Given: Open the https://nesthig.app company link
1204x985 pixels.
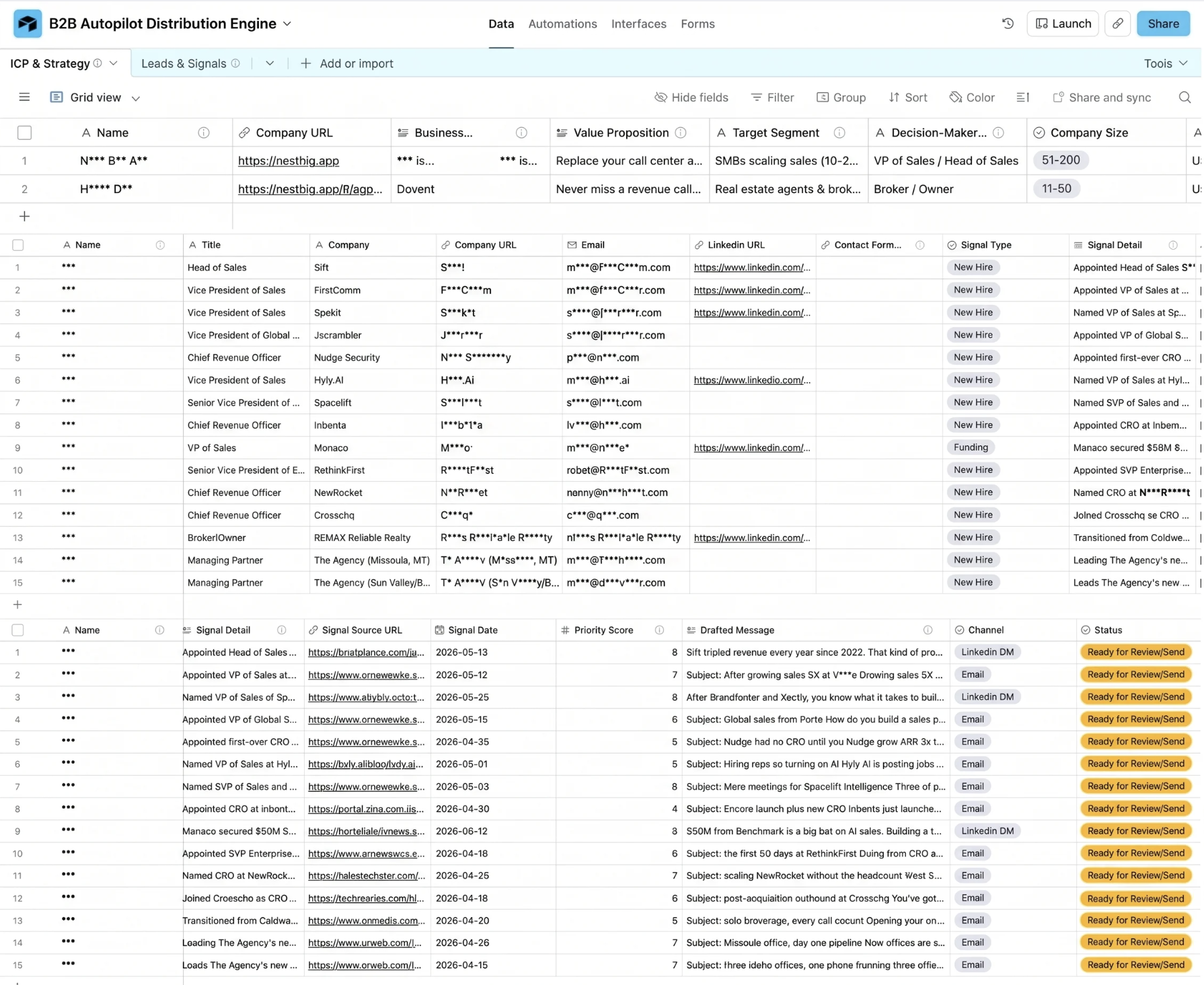Looking at the screenshot, I should pyautogui.click(x=289, y=161).
